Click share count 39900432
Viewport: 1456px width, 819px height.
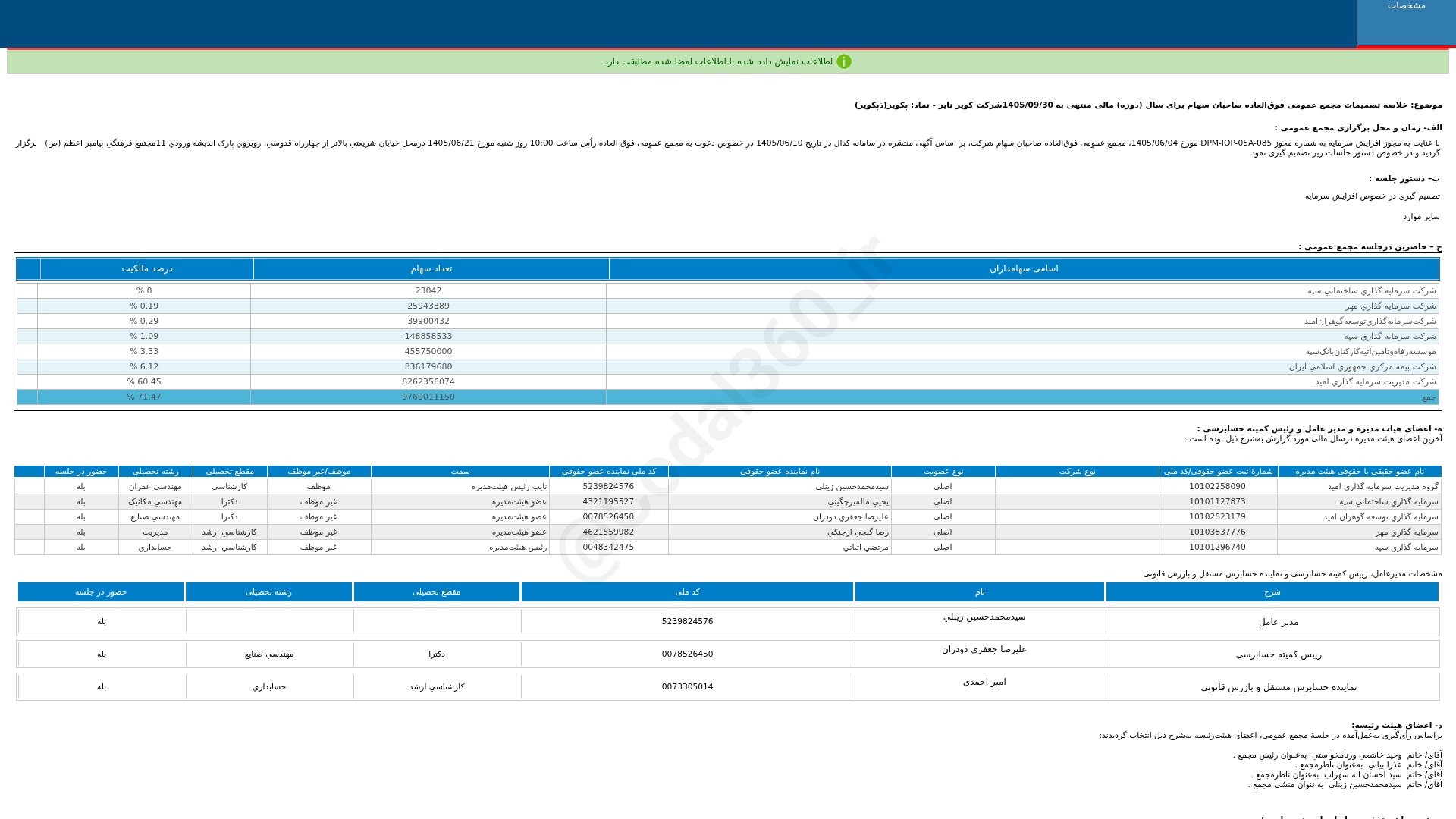coord(428,321)
